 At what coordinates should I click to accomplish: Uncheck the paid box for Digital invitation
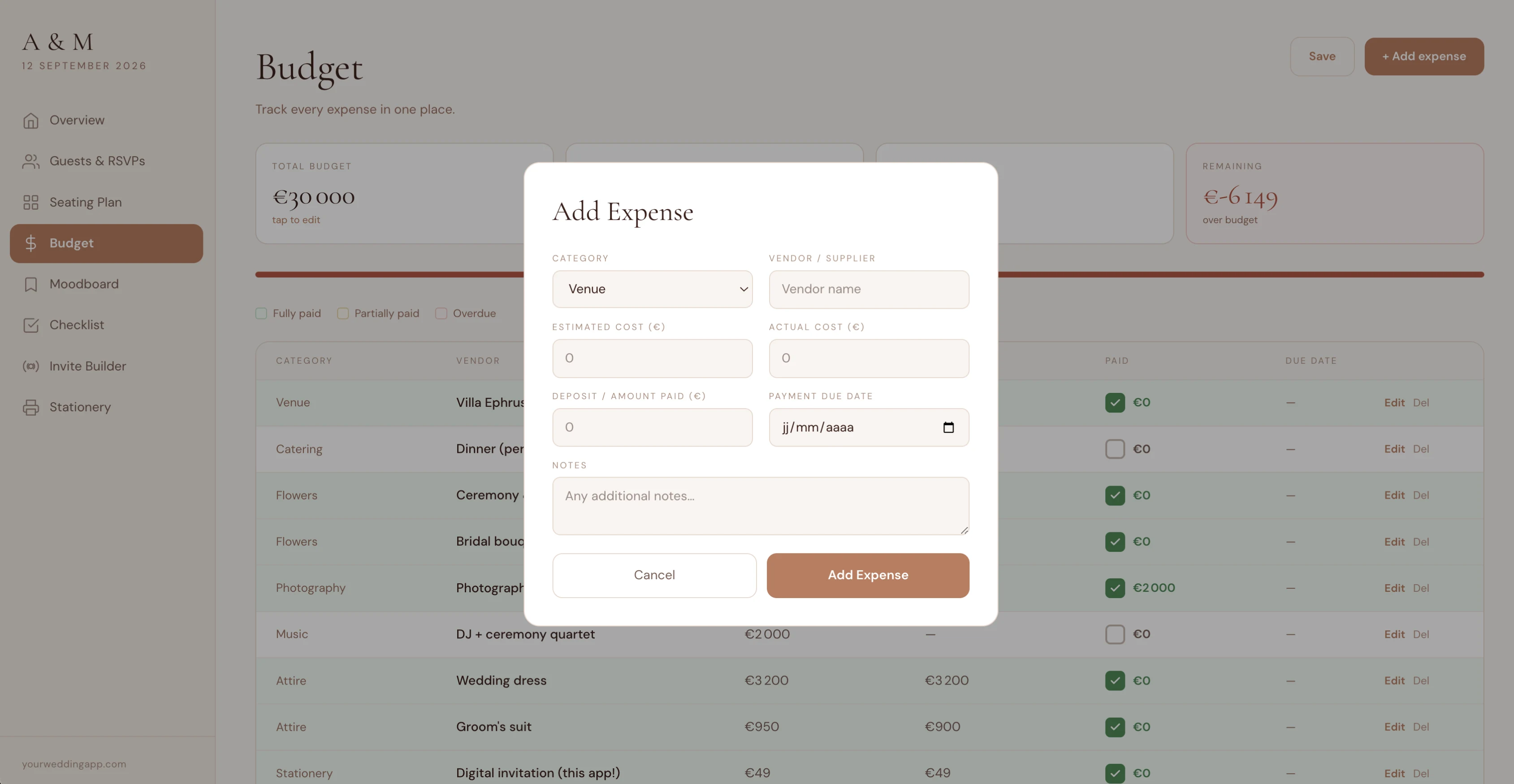pos(1115,773)
